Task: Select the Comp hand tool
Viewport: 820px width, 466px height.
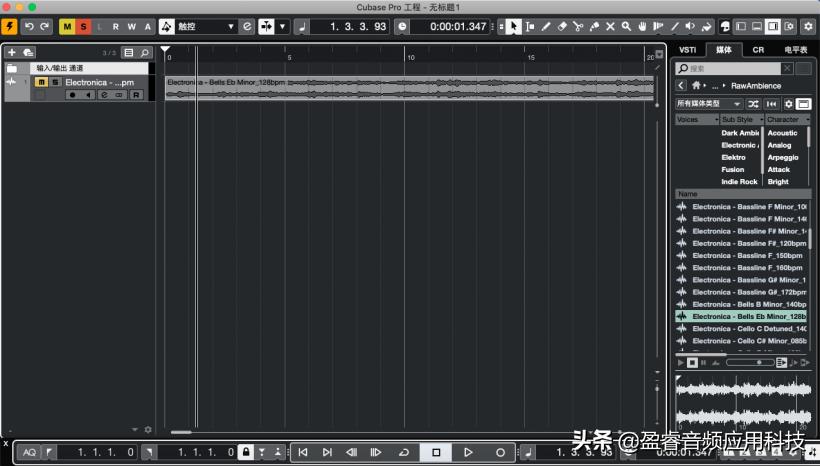Action: coord(642,27)
